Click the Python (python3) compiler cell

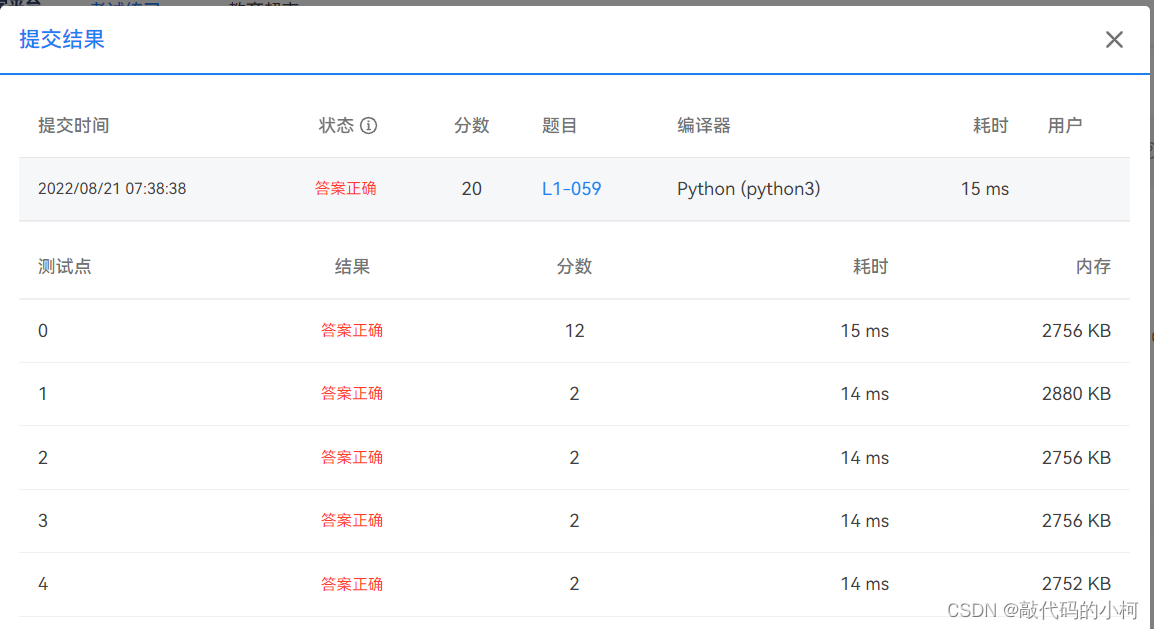(748, 188)
